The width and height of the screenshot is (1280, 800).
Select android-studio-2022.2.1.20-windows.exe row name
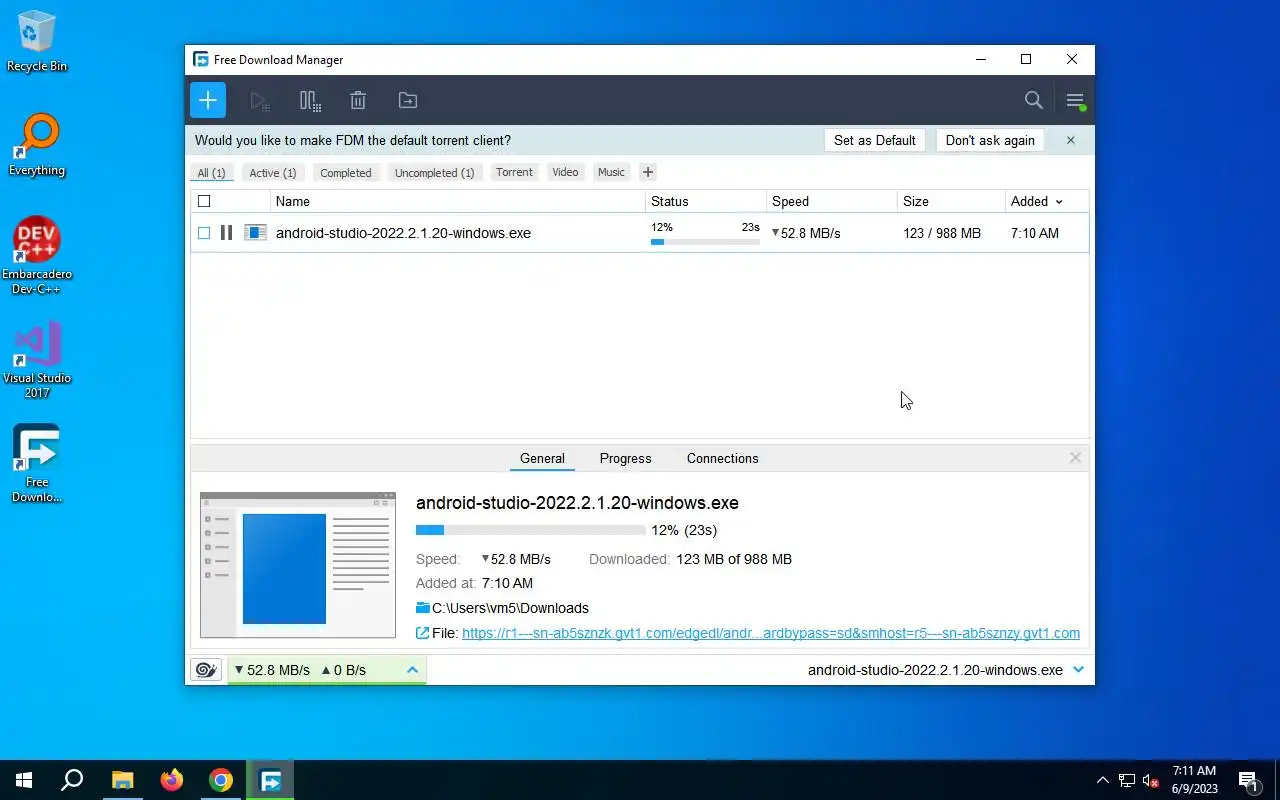pos(403,233)
